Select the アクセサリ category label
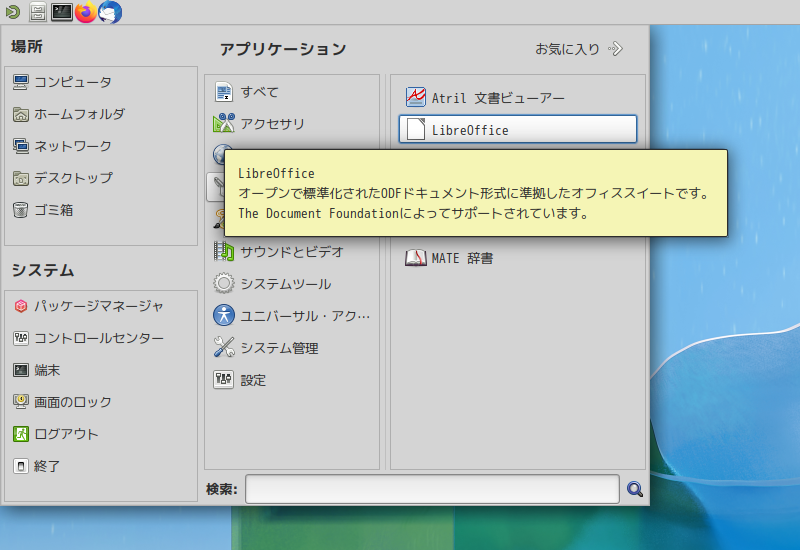The height and width of the screenshot is (550, 800). coord(272,124)
